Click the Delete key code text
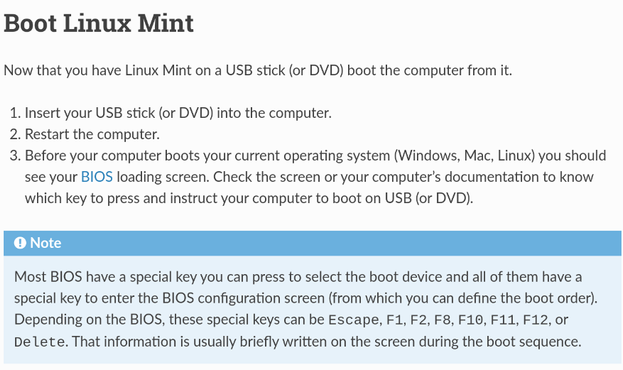The image size is (623, 370). [39, 342]
